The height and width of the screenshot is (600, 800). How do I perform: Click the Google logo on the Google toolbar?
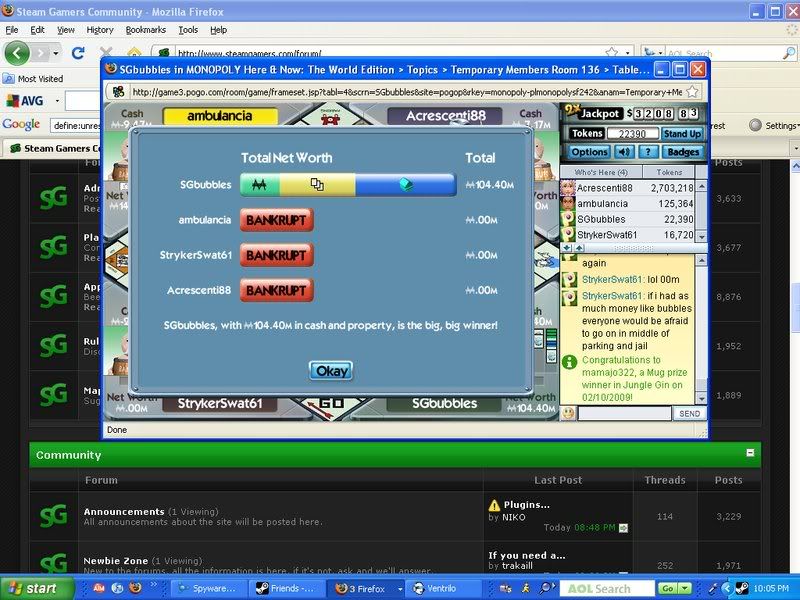(21, 124)
